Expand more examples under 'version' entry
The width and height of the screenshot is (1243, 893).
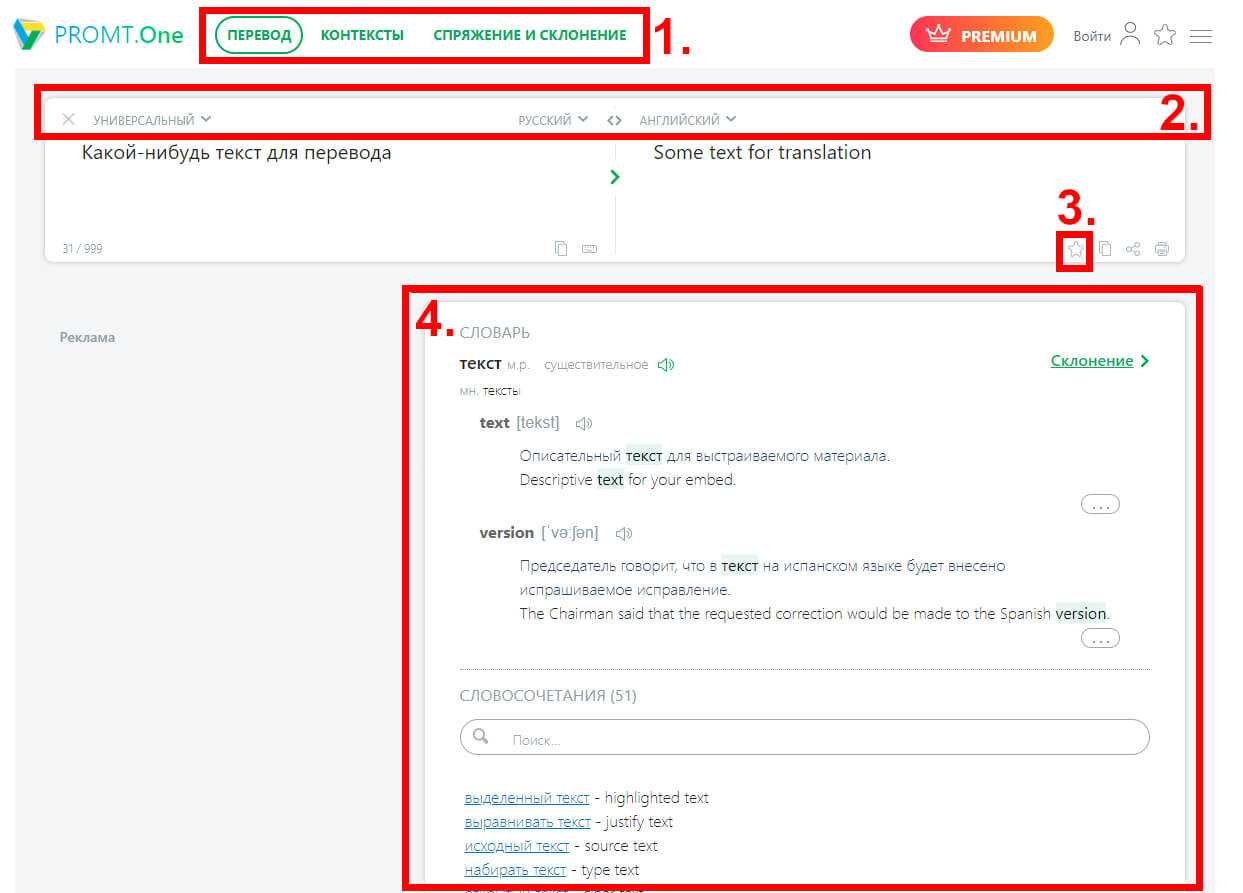click(1100, 638)
